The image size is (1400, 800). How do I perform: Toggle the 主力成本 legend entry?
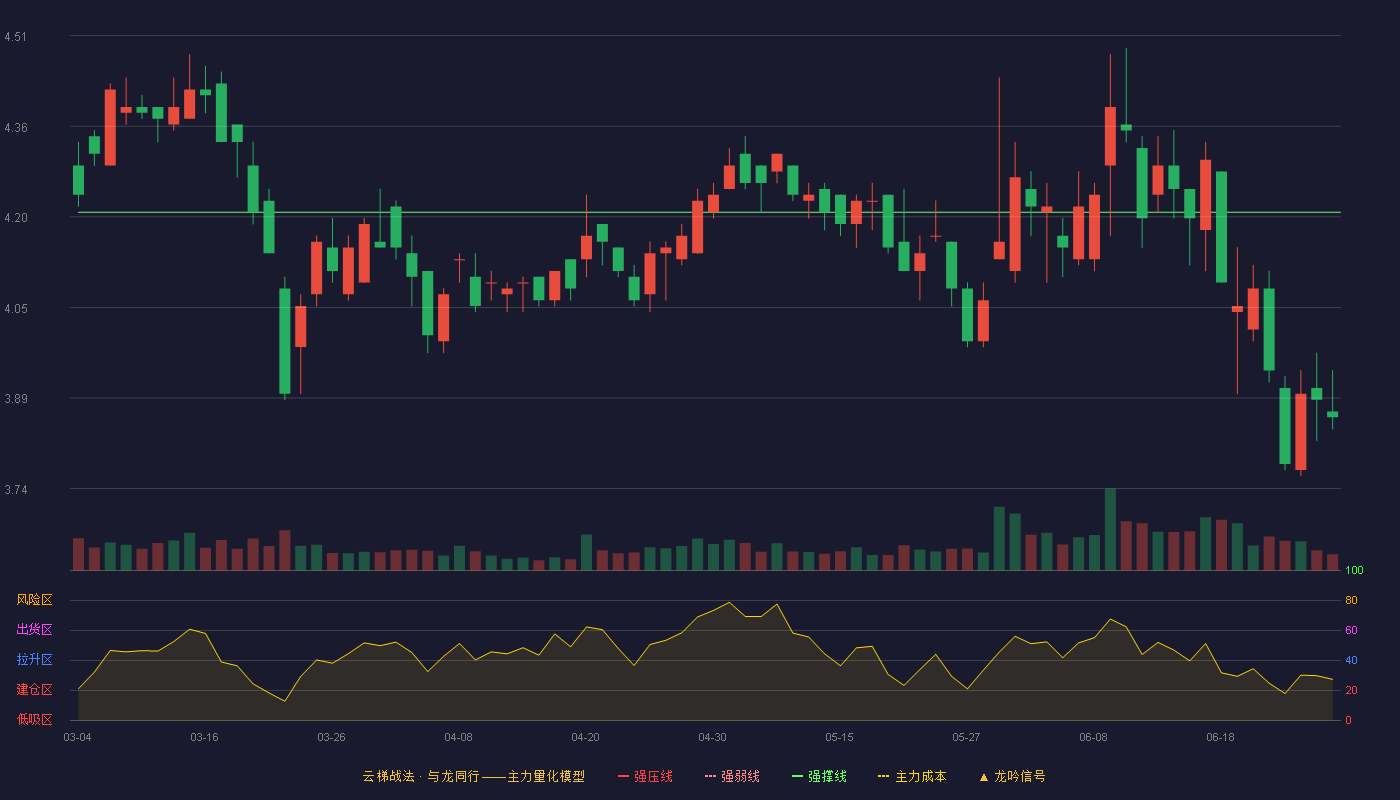point(911,776)
